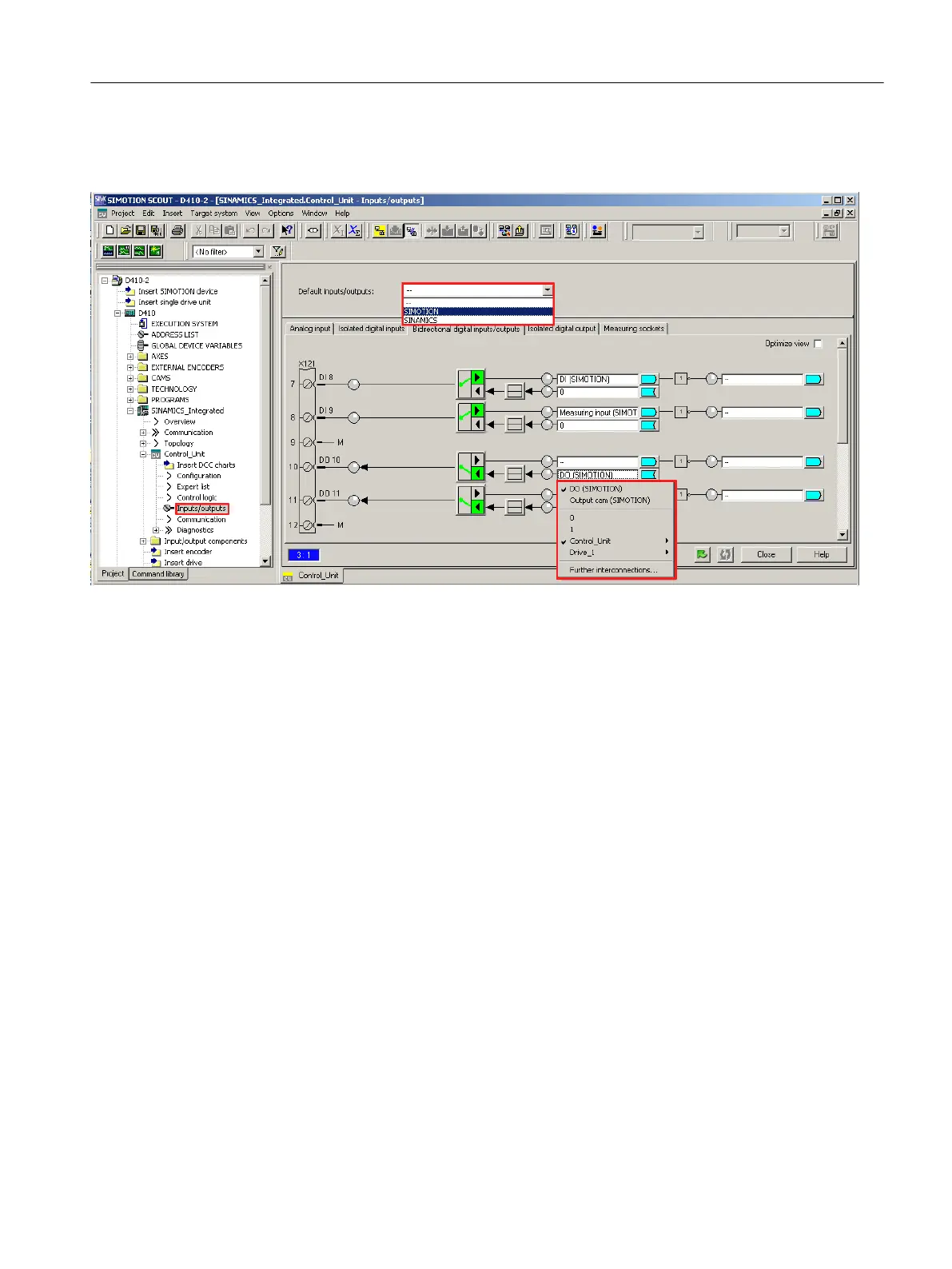Screen dimensions: 952x1269
Task: Open the Drive_1 submenu entry
Action: [615, 553]
